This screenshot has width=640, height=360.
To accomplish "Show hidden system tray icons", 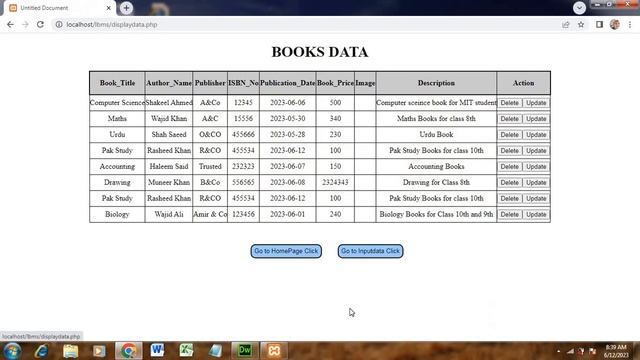I will [x=558, y=351].
